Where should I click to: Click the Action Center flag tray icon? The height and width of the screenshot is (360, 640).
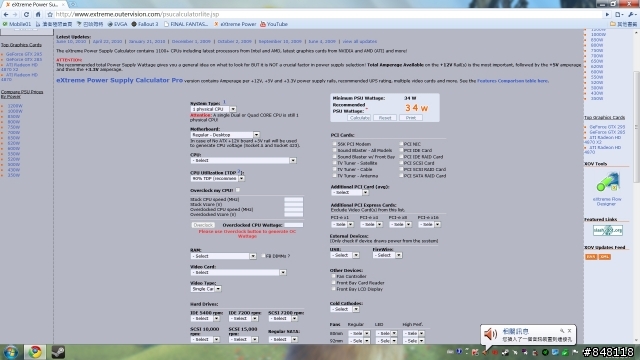pos(575,352)
